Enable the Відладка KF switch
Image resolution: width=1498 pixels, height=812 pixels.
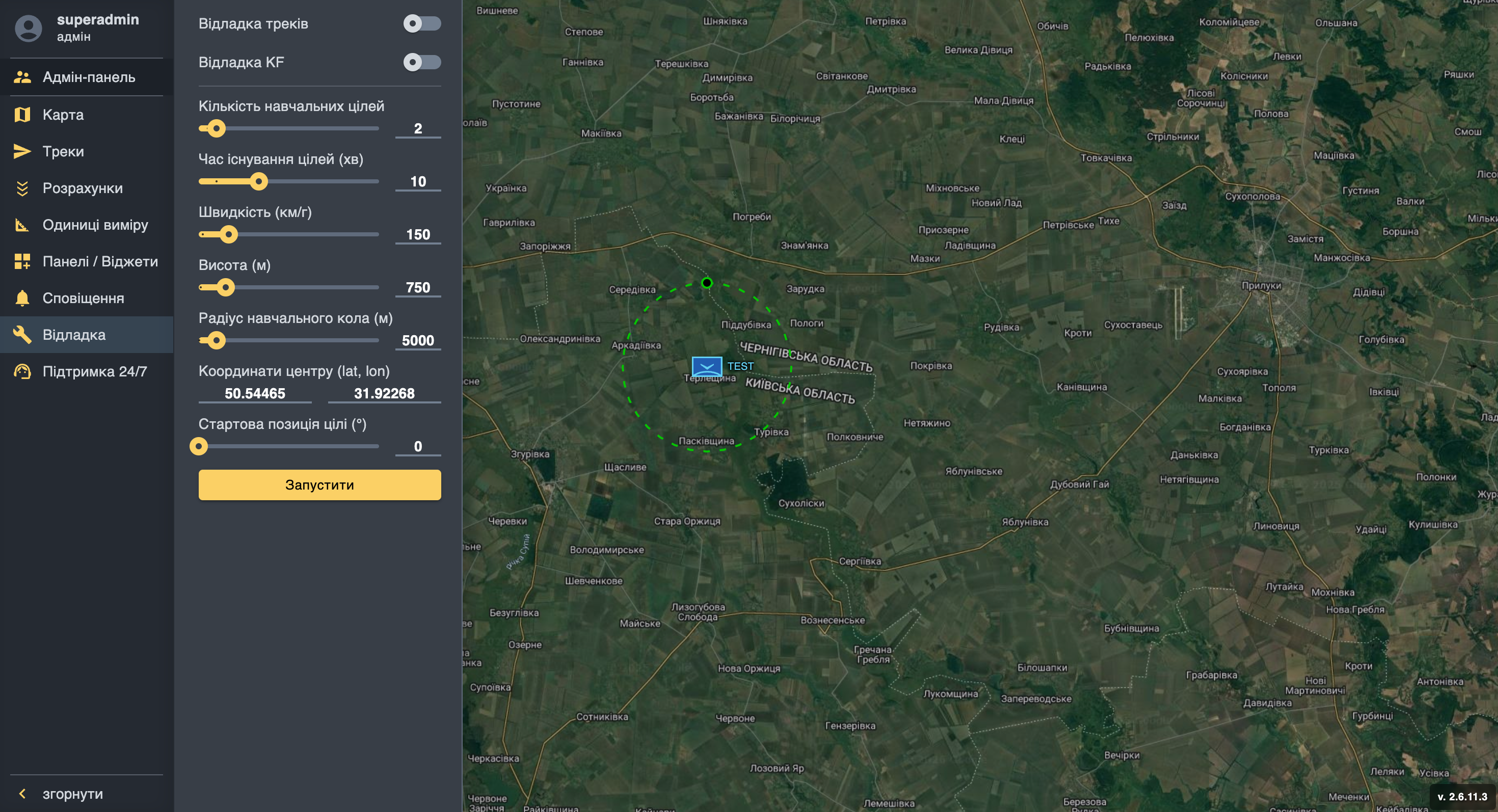click(x=421, y=62)
